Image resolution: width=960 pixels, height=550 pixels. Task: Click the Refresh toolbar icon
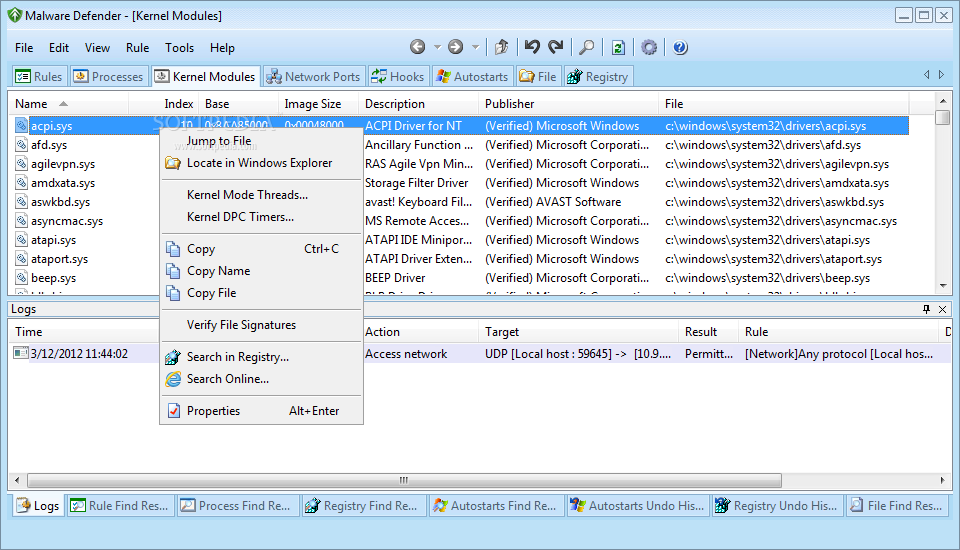618,47
